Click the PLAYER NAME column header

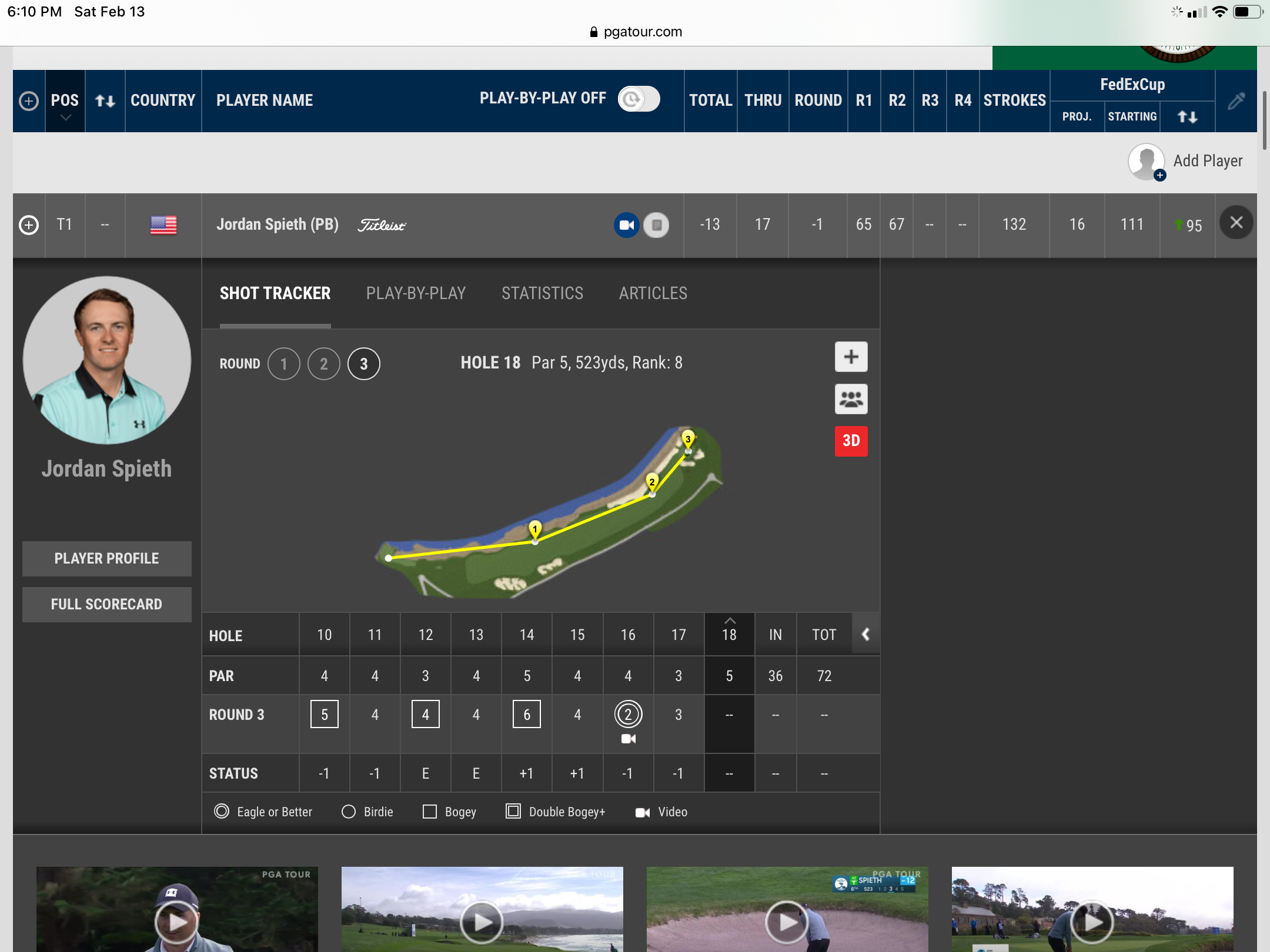click(265, 100)
